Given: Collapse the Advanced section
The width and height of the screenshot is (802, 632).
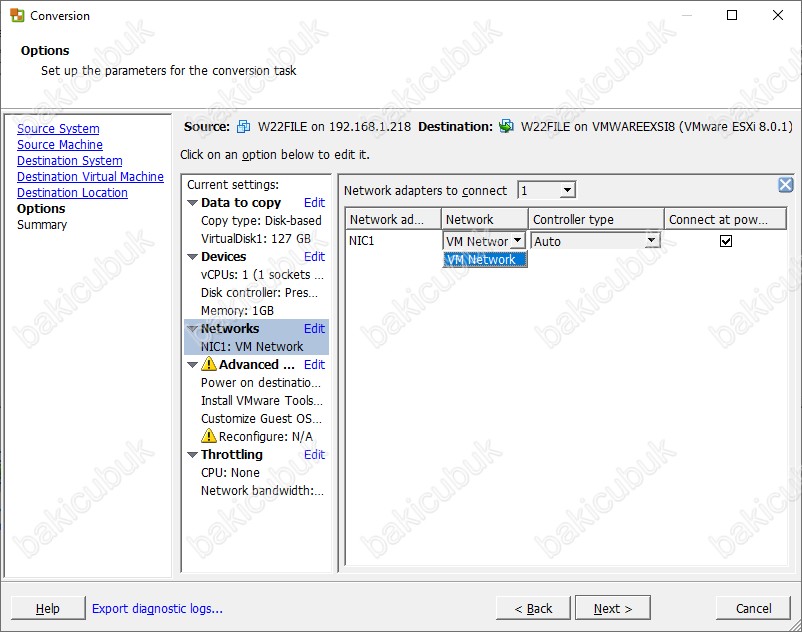Looking at the screenshot, I should click(x=192, y=365).
